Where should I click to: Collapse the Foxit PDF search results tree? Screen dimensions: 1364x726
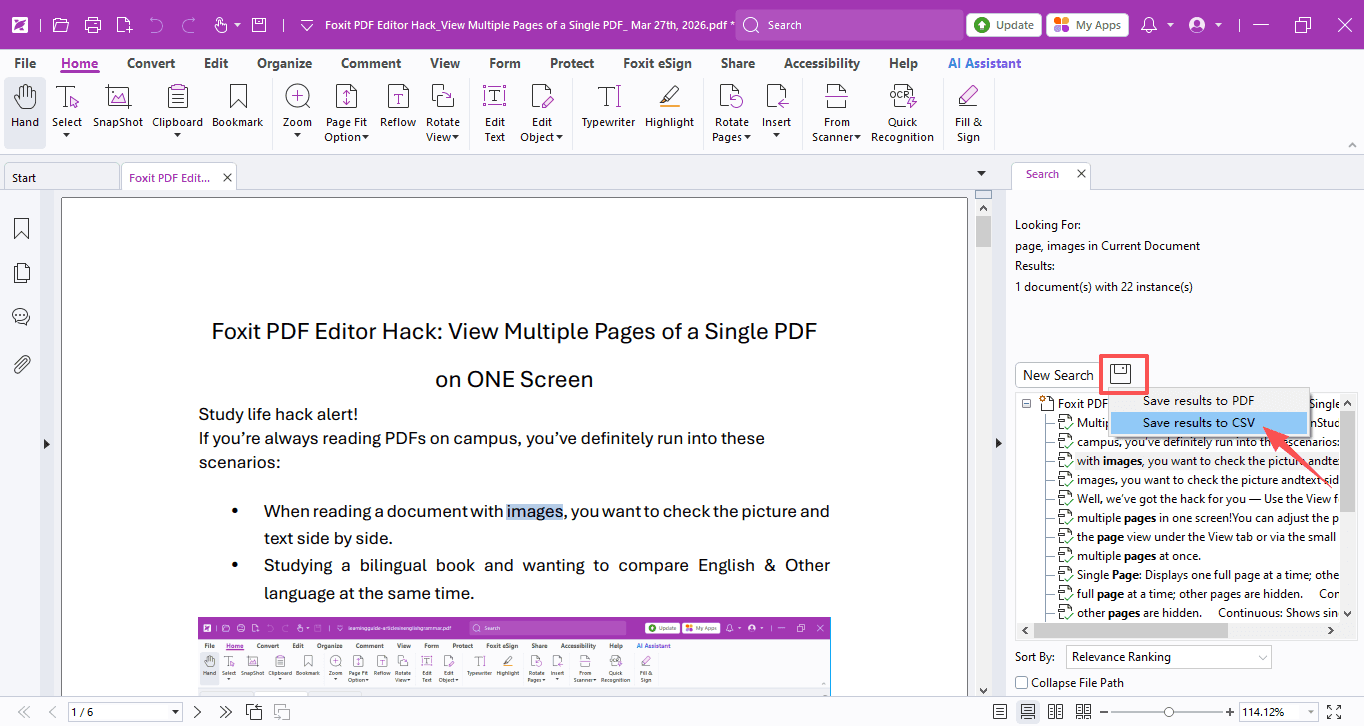click(1027, 404)
